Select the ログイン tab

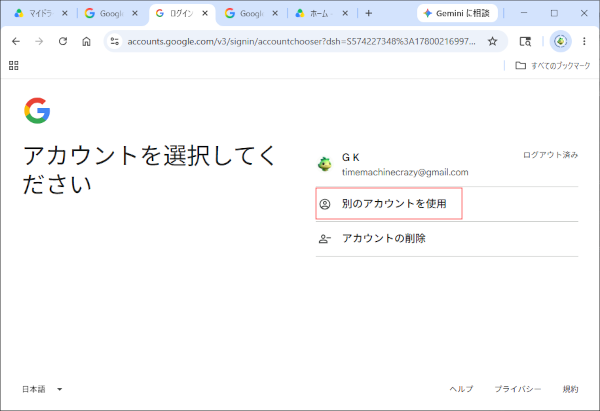pyautogui.click(x=181, y=13)
